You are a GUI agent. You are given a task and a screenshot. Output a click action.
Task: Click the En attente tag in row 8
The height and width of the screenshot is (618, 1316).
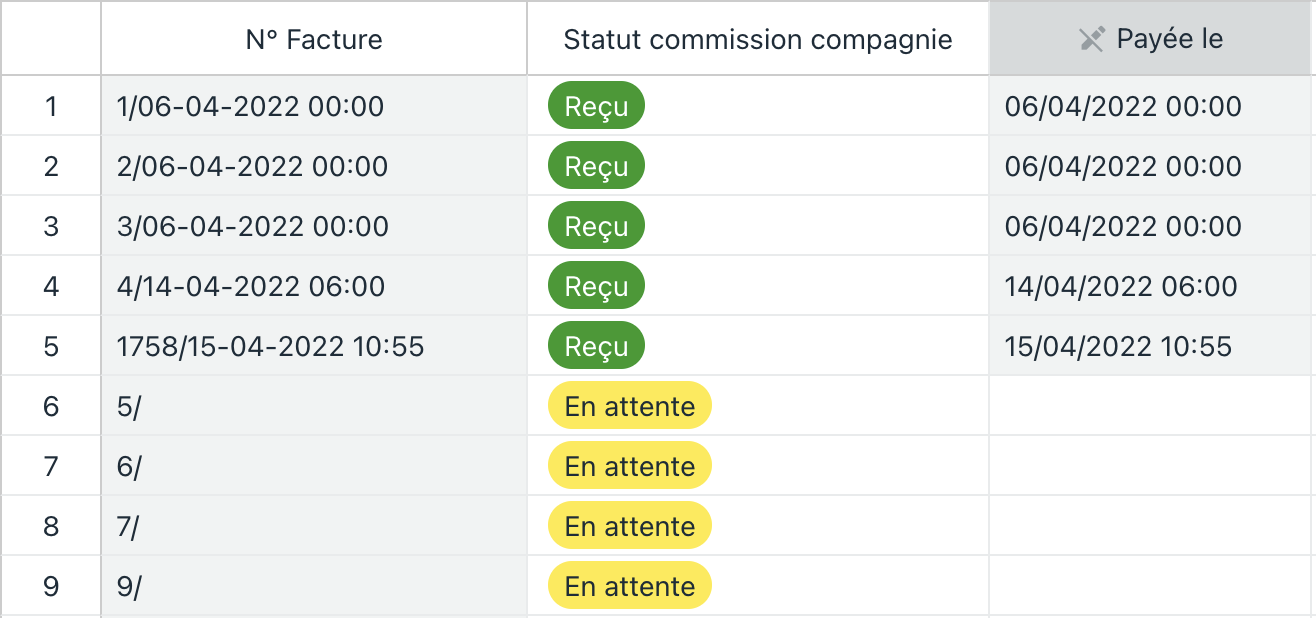(x=629, y=526)
